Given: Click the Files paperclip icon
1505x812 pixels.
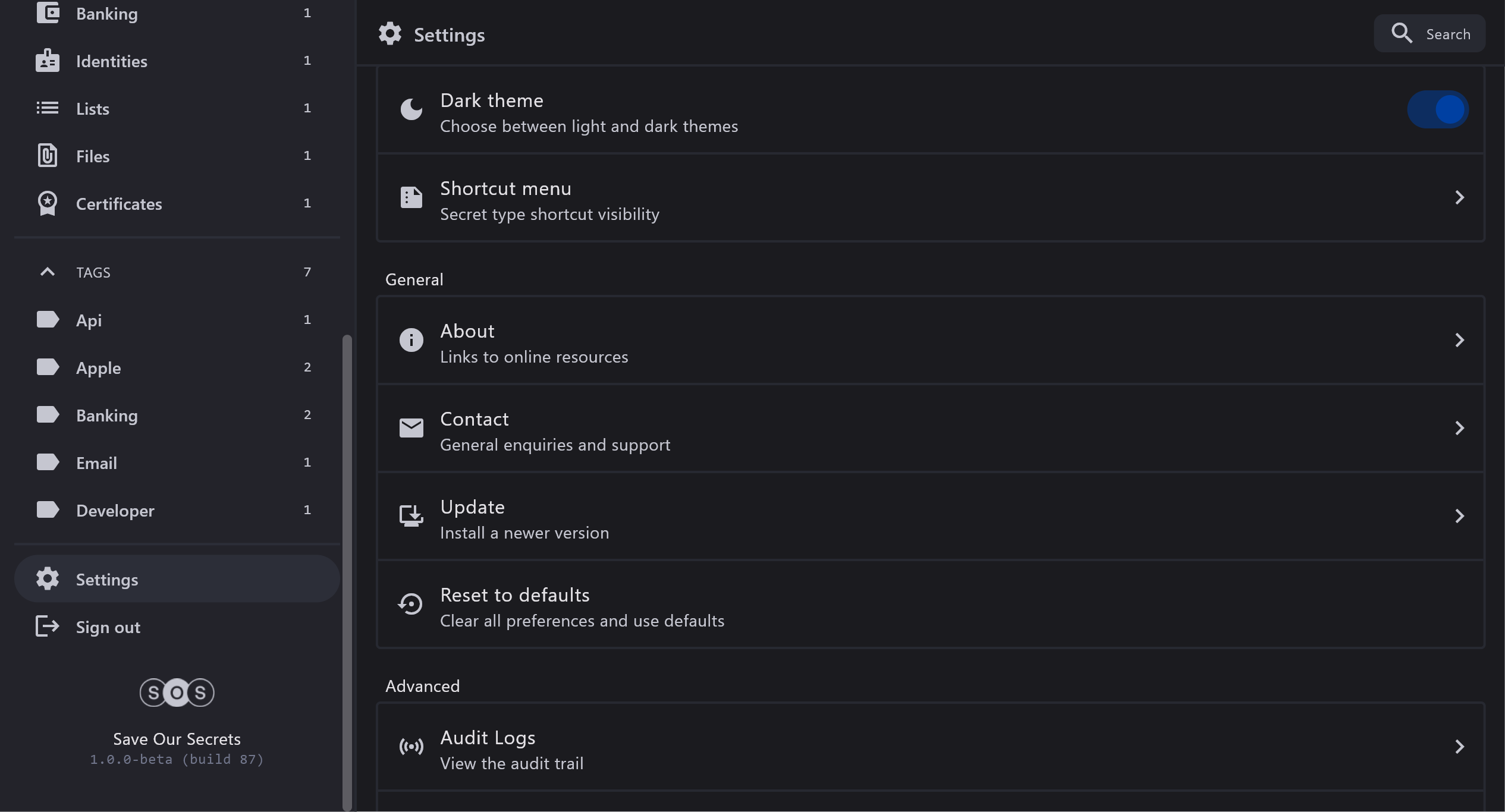Looking at the screenshot, I should click(48, 156).
